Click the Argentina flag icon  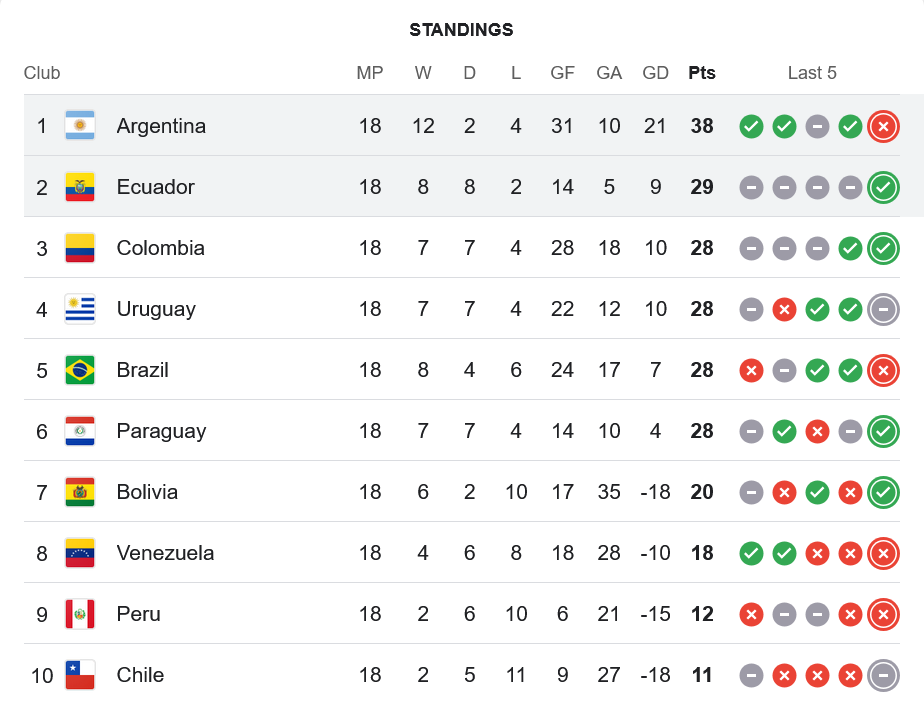click(80, 126)
